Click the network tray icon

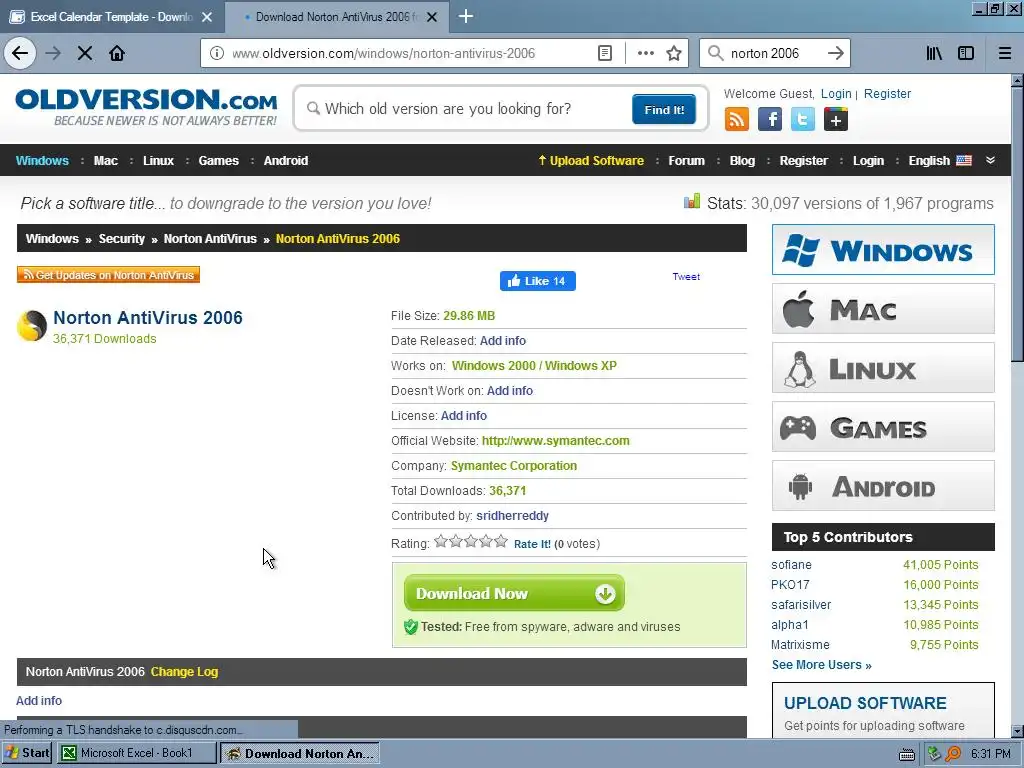pyautogui.click(x=935, y=754)
